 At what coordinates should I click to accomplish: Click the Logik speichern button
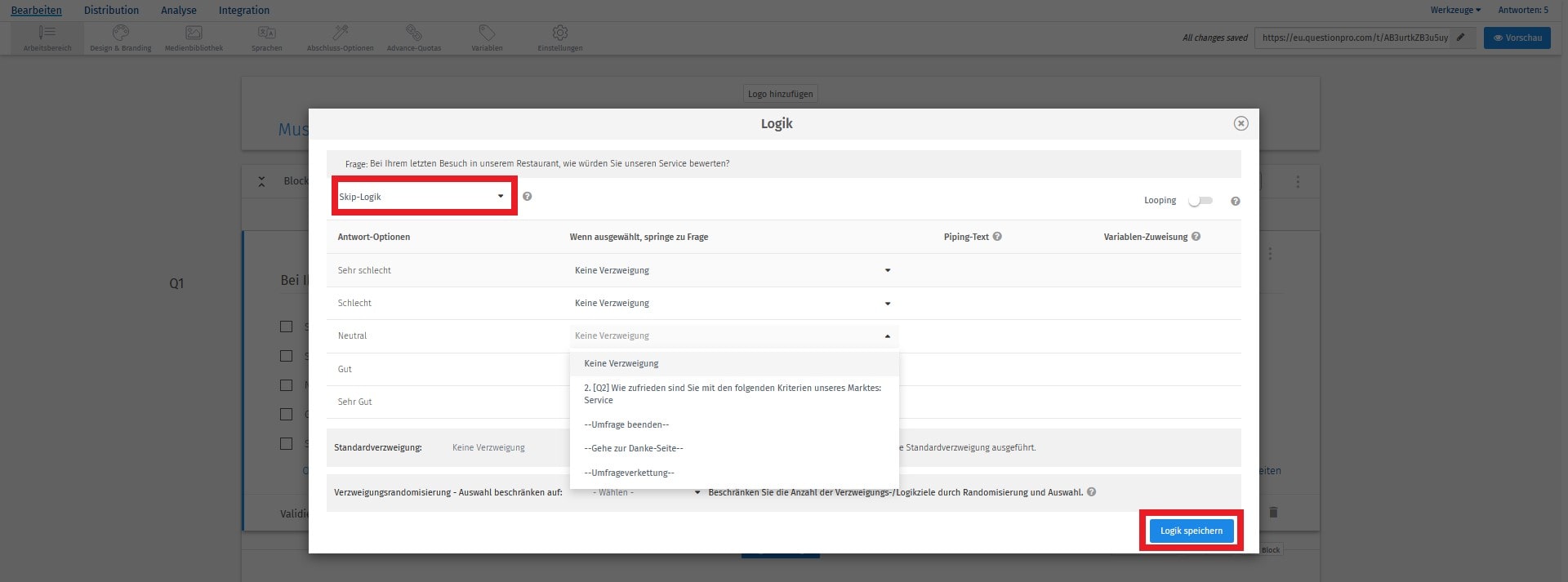point(1191,531)
